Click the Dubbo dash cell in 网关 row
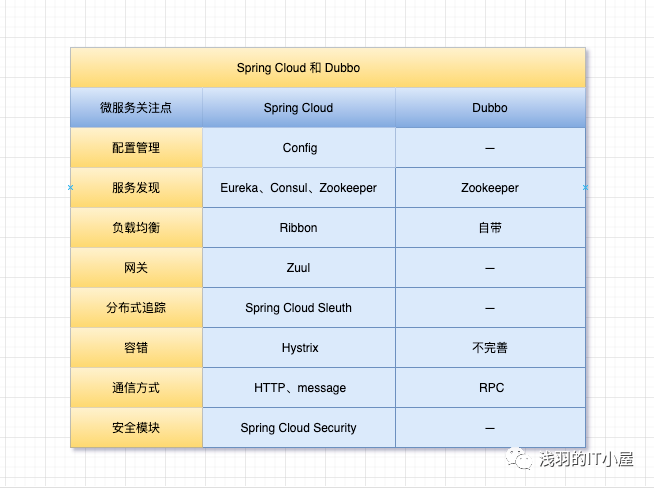This screenshot has height=488, width=654. [490, 268]
